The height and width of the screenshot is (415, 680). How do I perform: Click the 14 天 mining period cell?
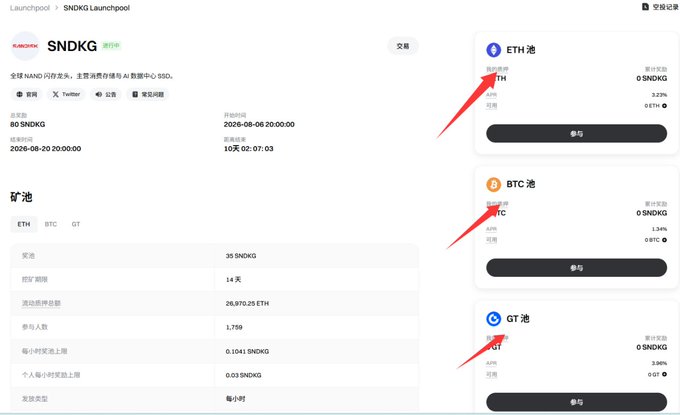(233, 280)
